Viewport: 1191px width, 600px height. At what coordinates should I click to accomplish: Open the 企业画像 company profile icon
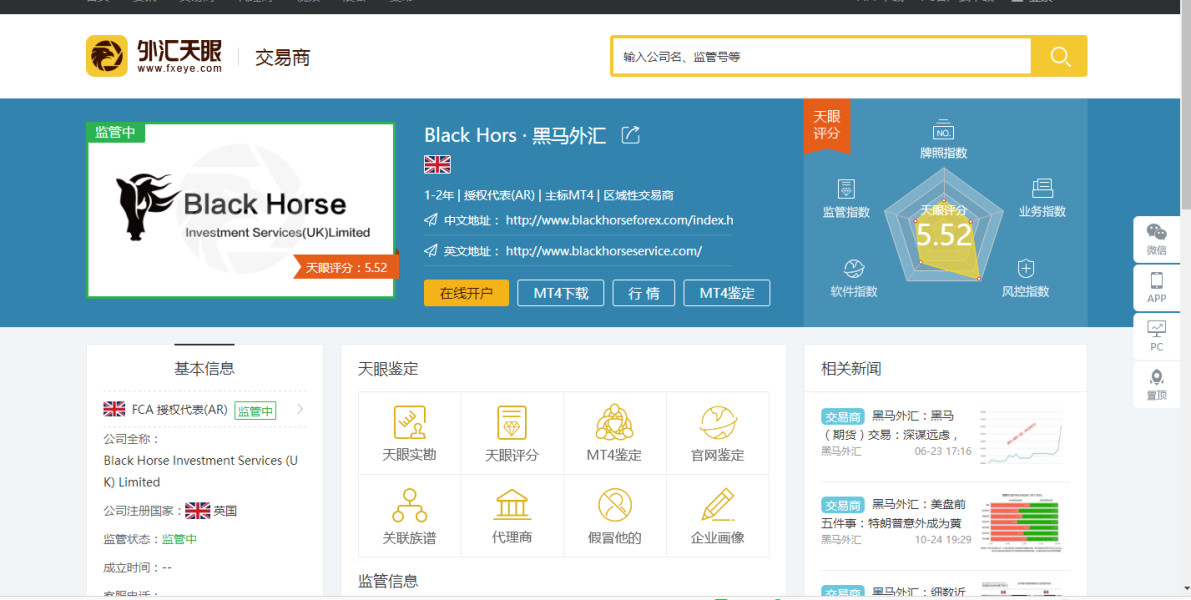717,506
